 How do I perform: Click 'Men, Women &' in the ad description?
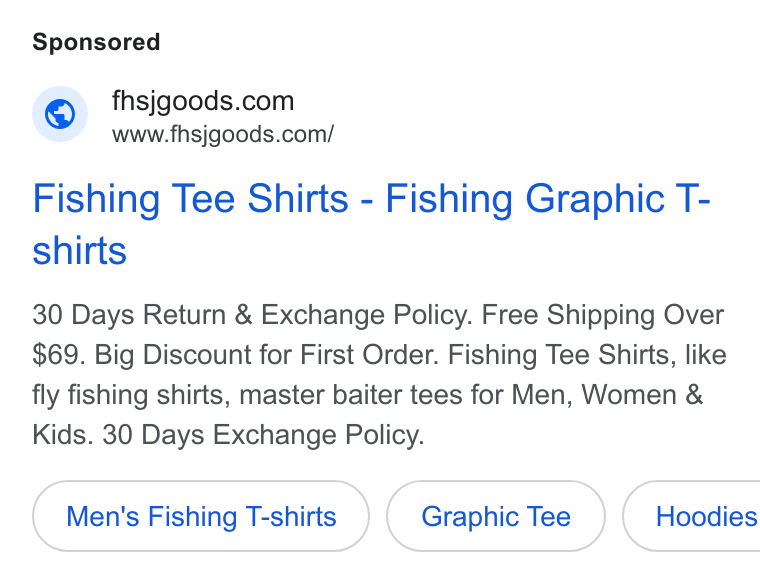pyautogui.click(x=607, y=395)
